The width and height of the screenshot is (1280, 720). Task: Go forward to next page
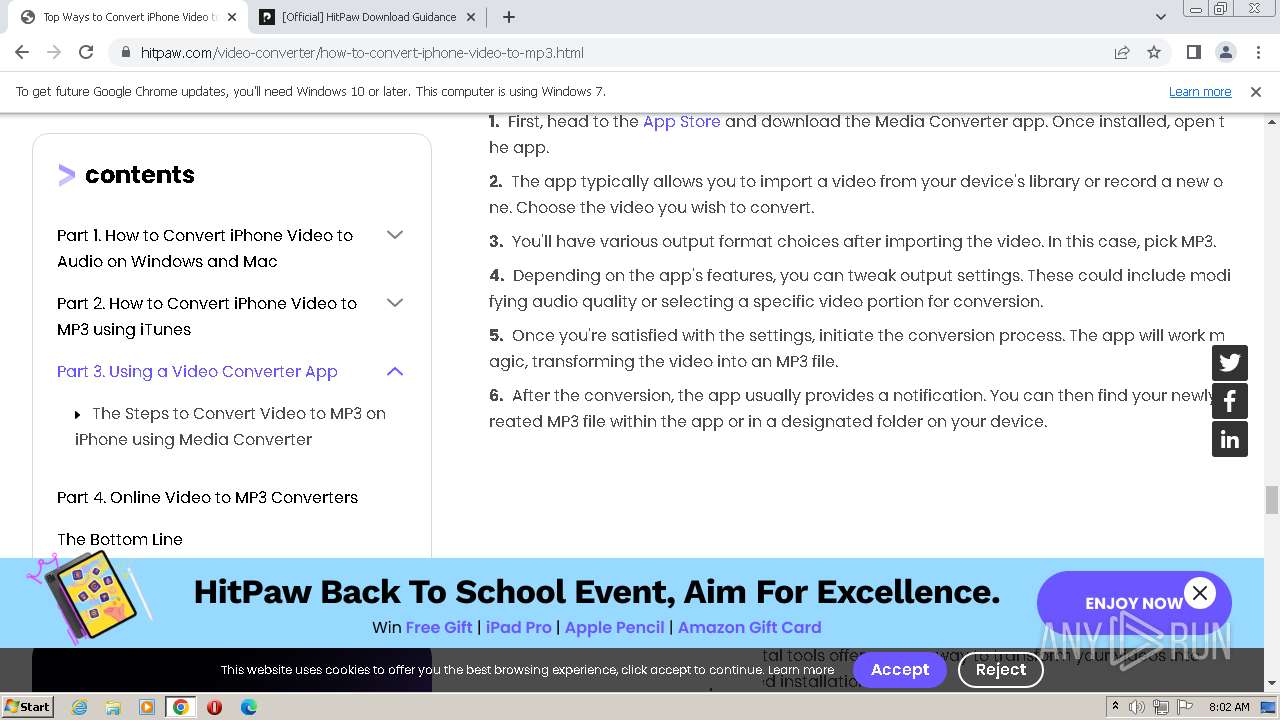click(x=54, y=52)
